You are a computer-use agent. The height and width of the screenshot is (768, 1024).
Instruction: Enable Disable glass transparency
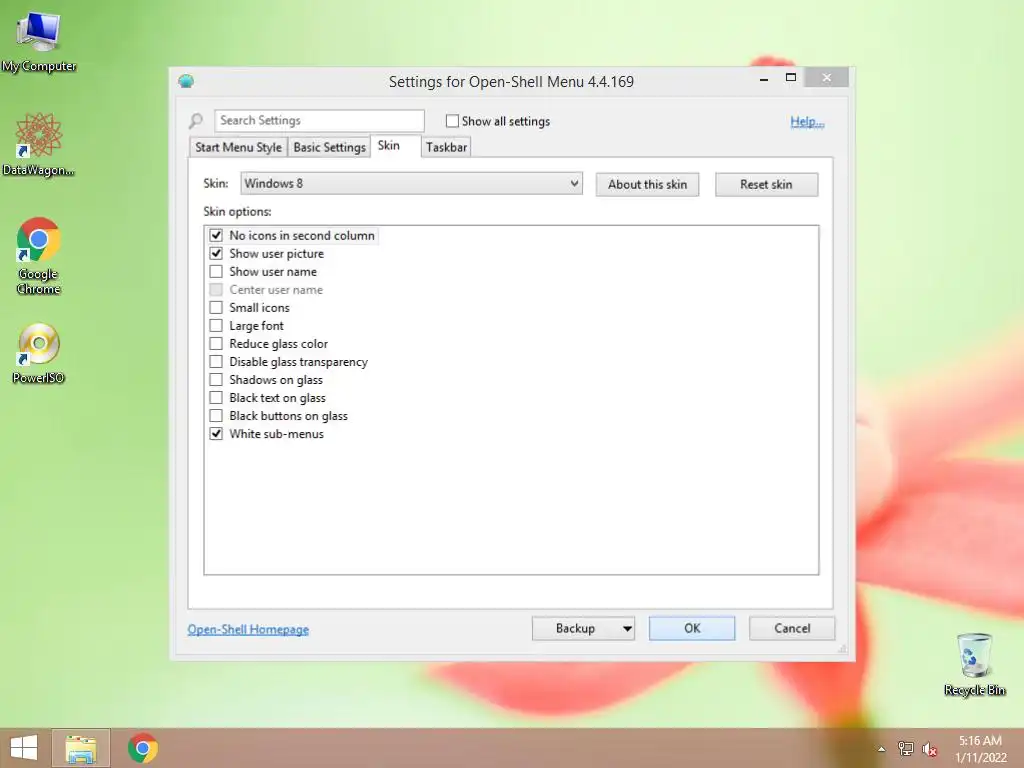pos(216,362)
